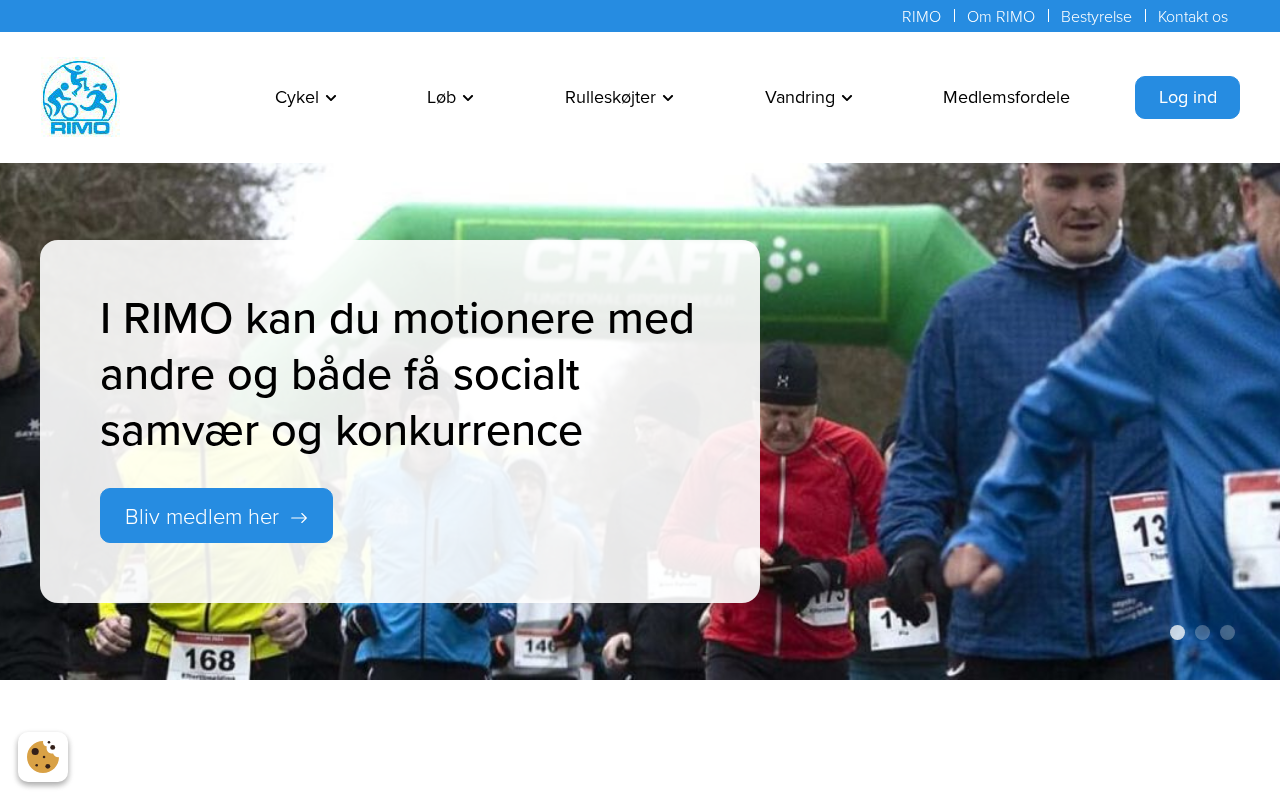1280x800 pixels.
Task: Click the RIMO logo icon
Action: point(80,98)
